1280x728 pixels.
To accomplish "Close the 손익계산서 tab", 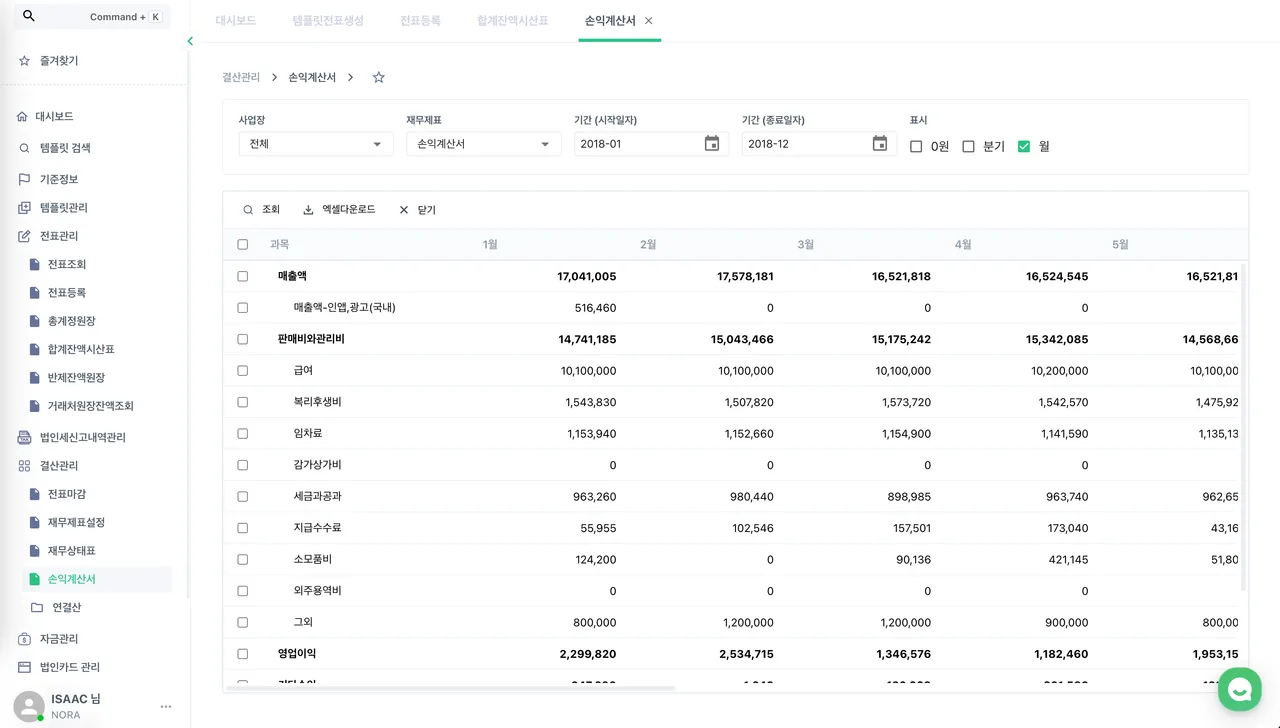I will pos(649,21).
